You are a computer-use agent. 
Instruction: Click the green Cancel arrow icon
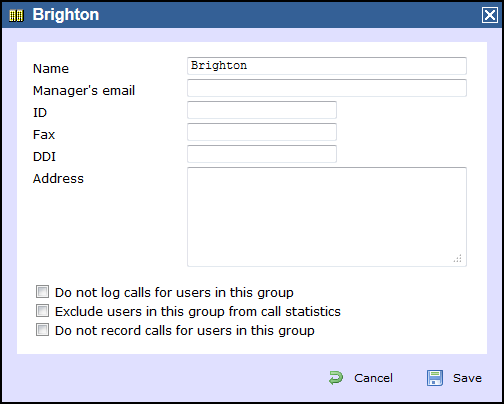point(336,378)
